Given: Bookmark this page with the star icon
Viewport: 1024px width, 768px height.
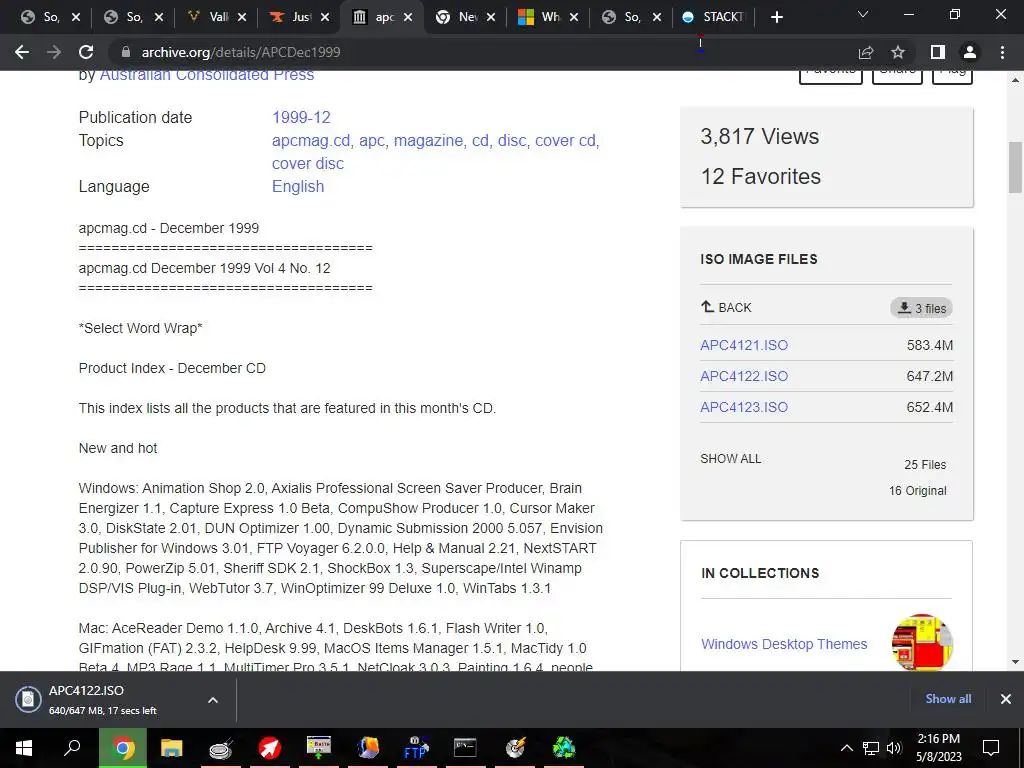Looking at the screenshot, I should coord(898,52).
